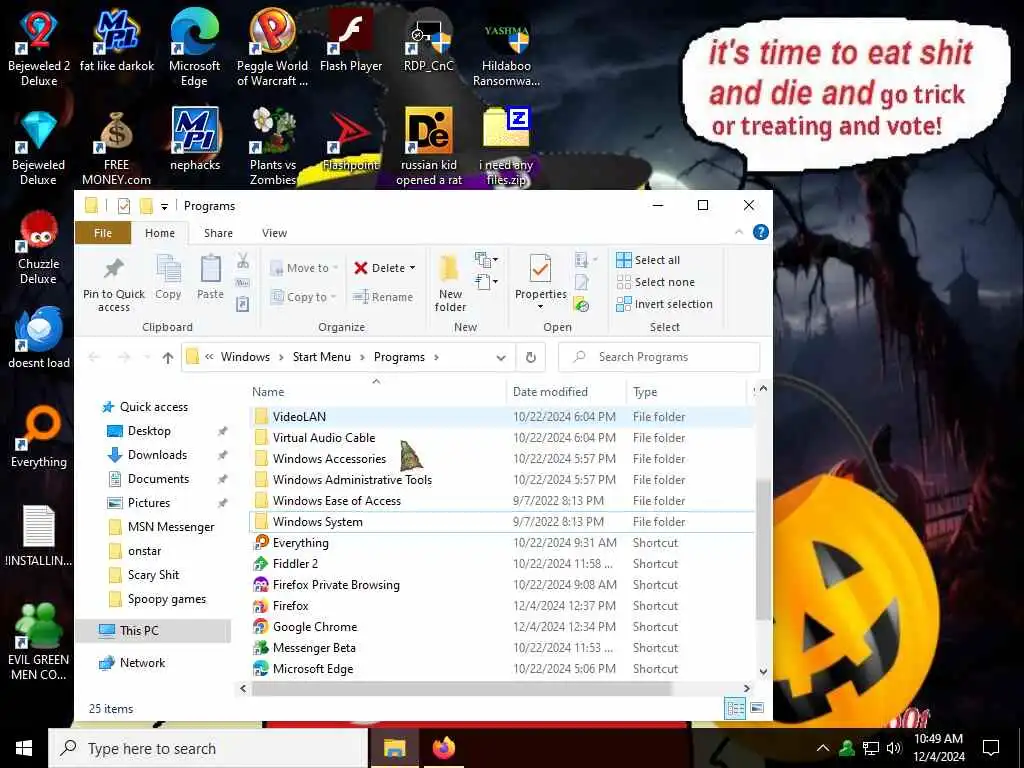Screen dimensions: 1024x768
Task: Open Network in navigation pane
Action: tap(142, 663)
